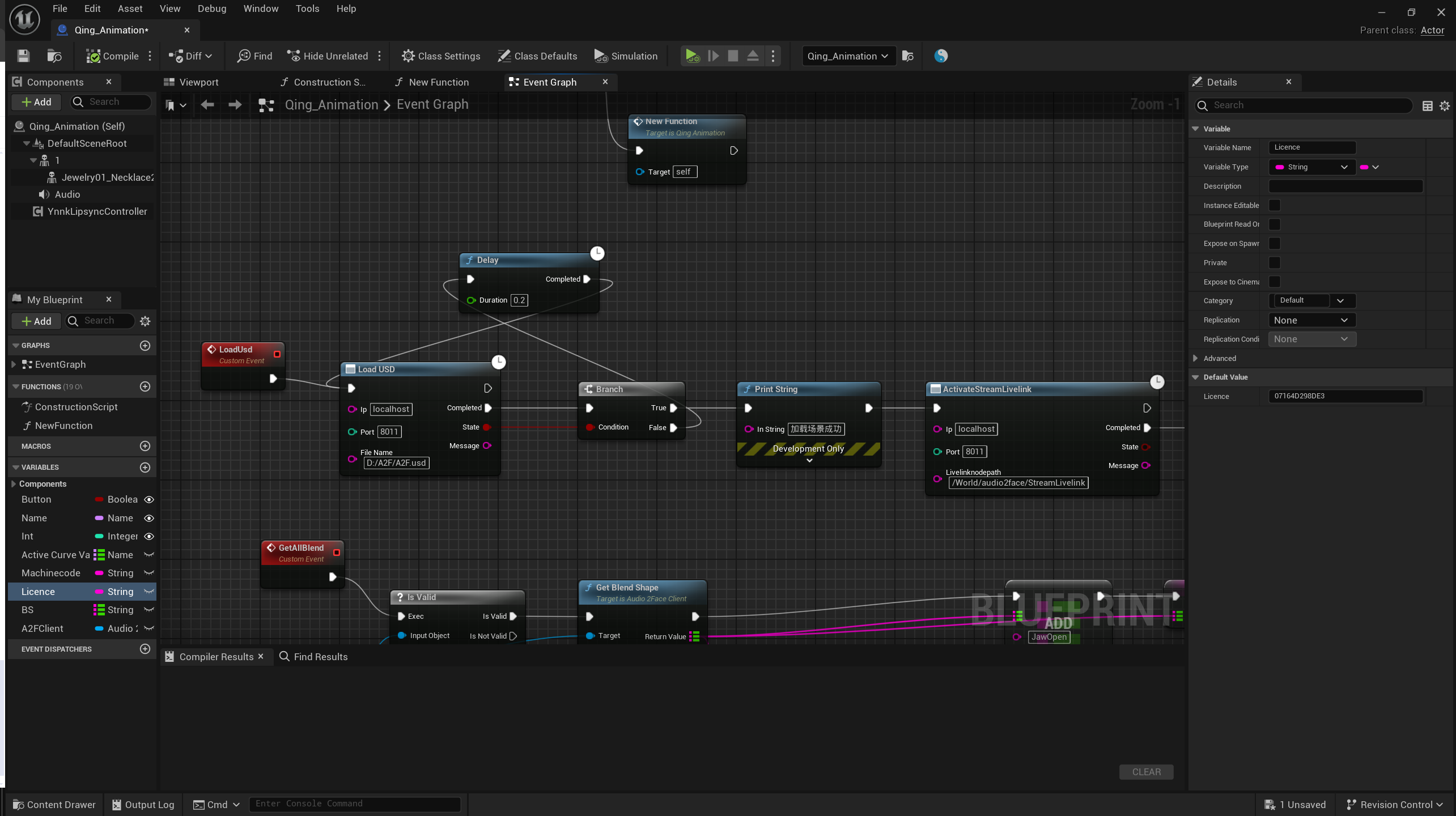1456x816 pixels.
Task: Toggle visibility eye for Button variable
Action: coord(149,500)
